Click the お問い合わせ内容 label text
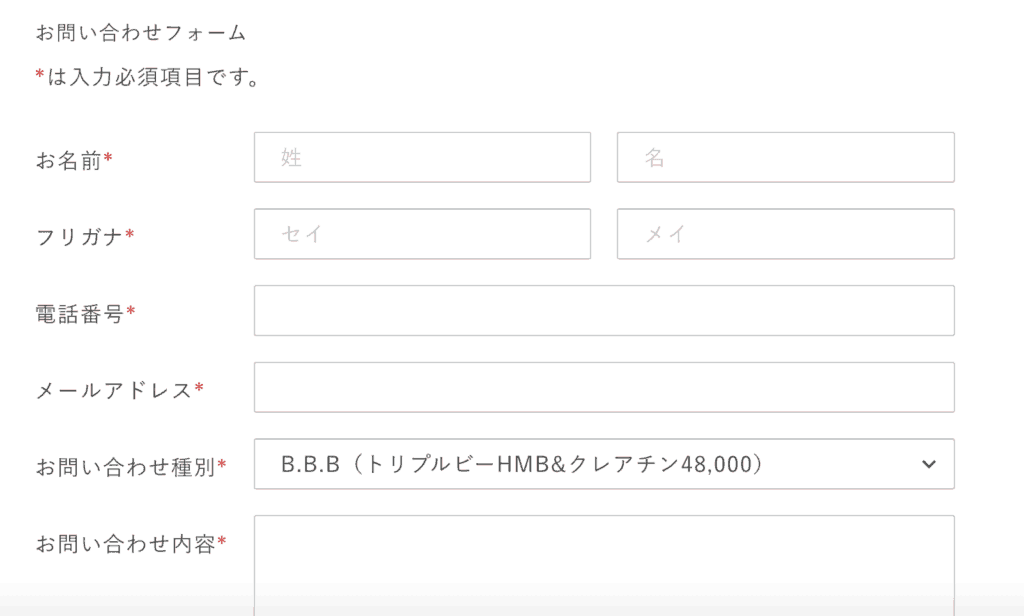The height and width of the screenshot is (616, 1024). tap(125, 544)
